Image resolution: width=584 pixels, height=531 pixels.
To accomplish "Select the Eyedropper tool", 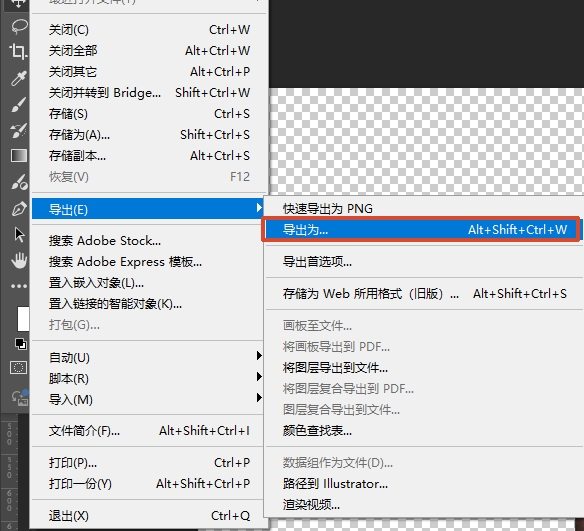I will pos(19,78).
